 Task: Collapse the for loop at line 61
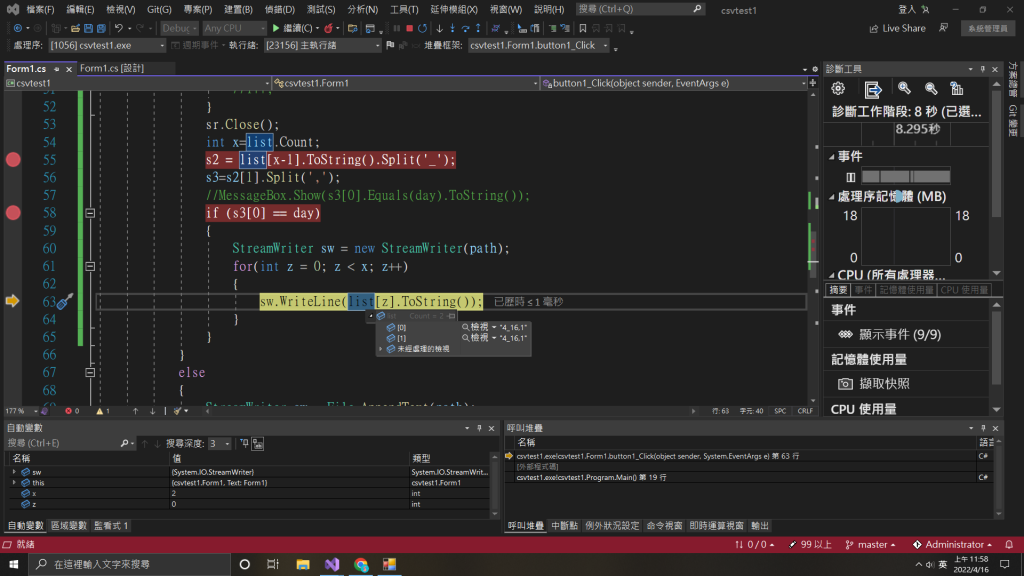90,266
